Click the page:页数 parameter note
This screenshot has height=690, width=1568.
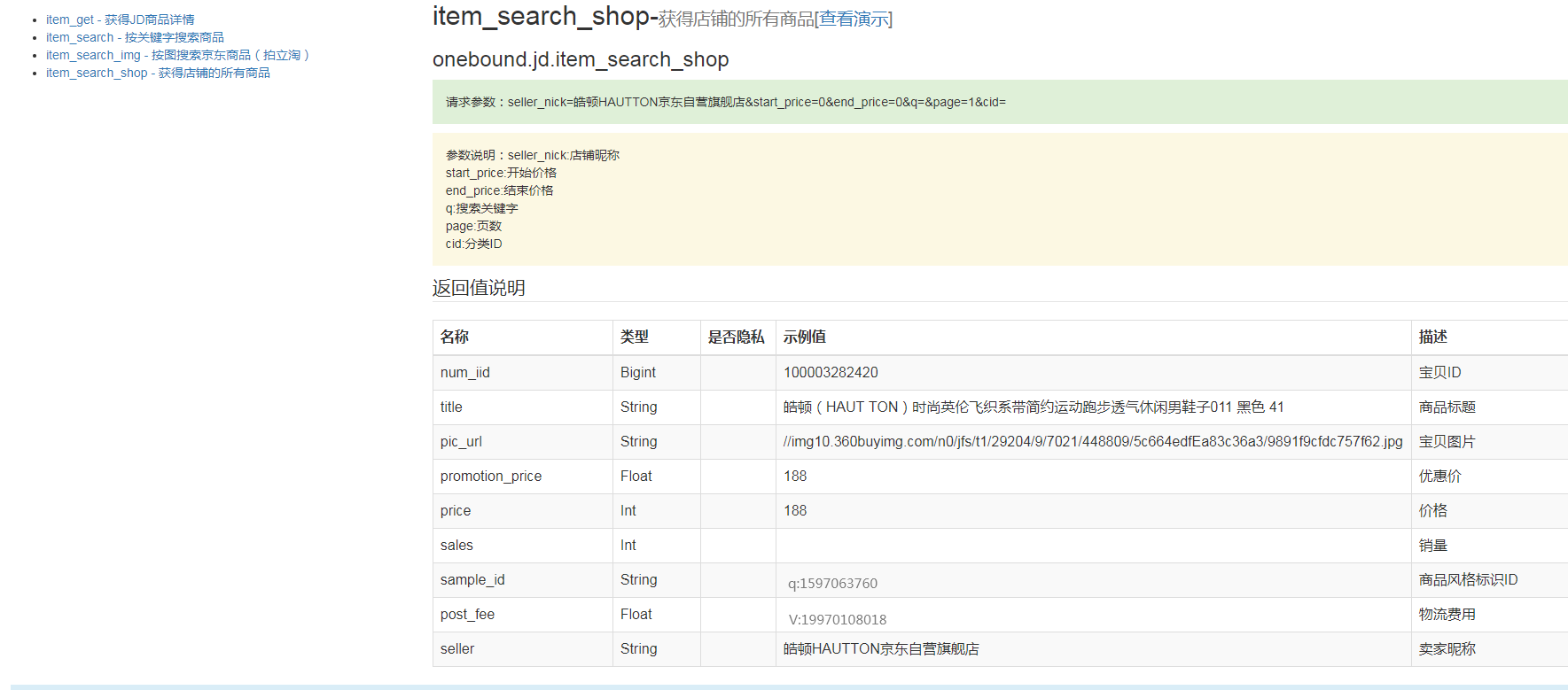click(x=473, y=226)
